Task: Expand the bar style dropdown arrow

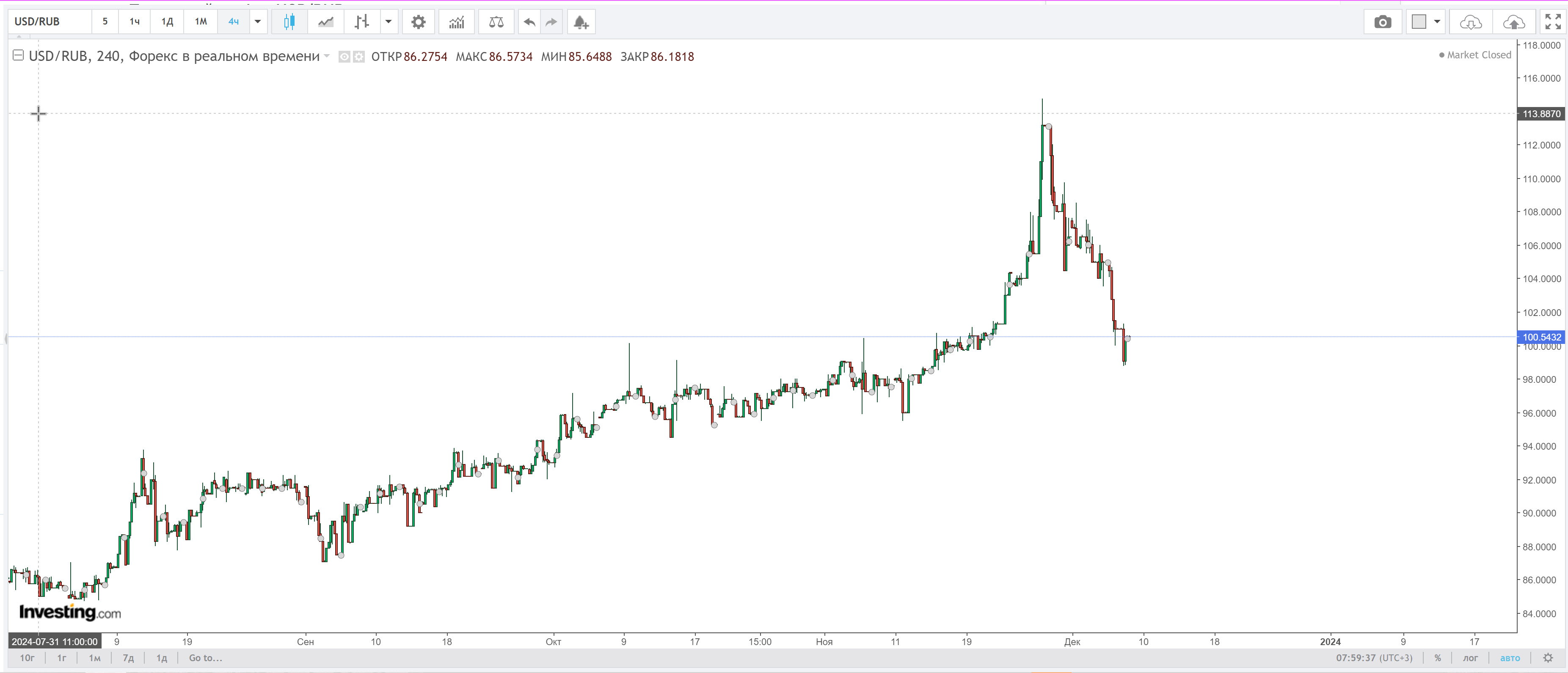Action: pyautogui.click(x=389, y=22)
